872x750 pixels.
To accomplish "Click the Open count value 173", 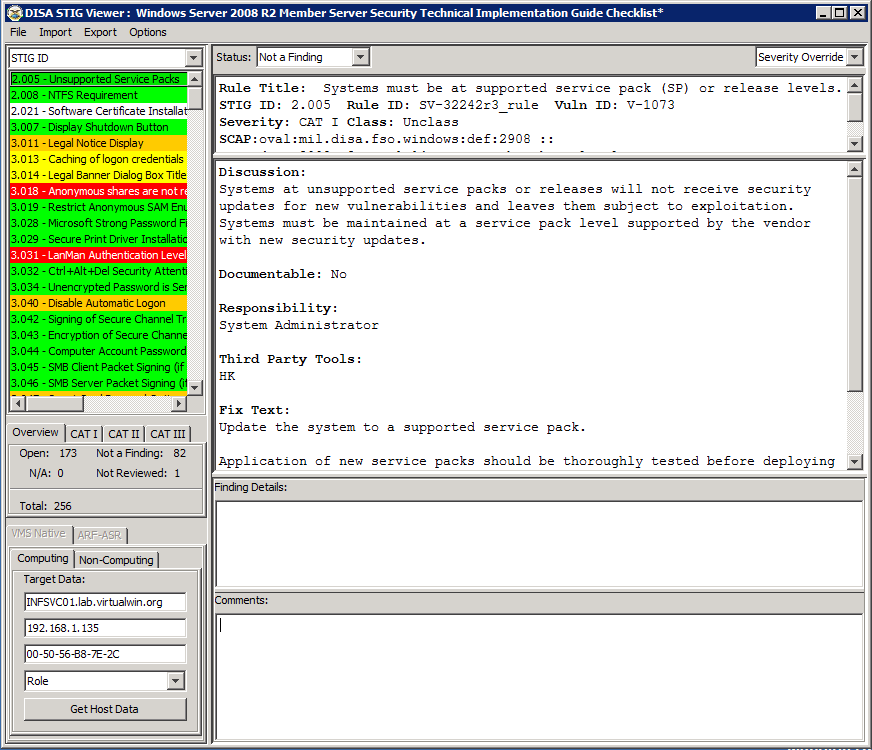I will (x=68, y=453).
